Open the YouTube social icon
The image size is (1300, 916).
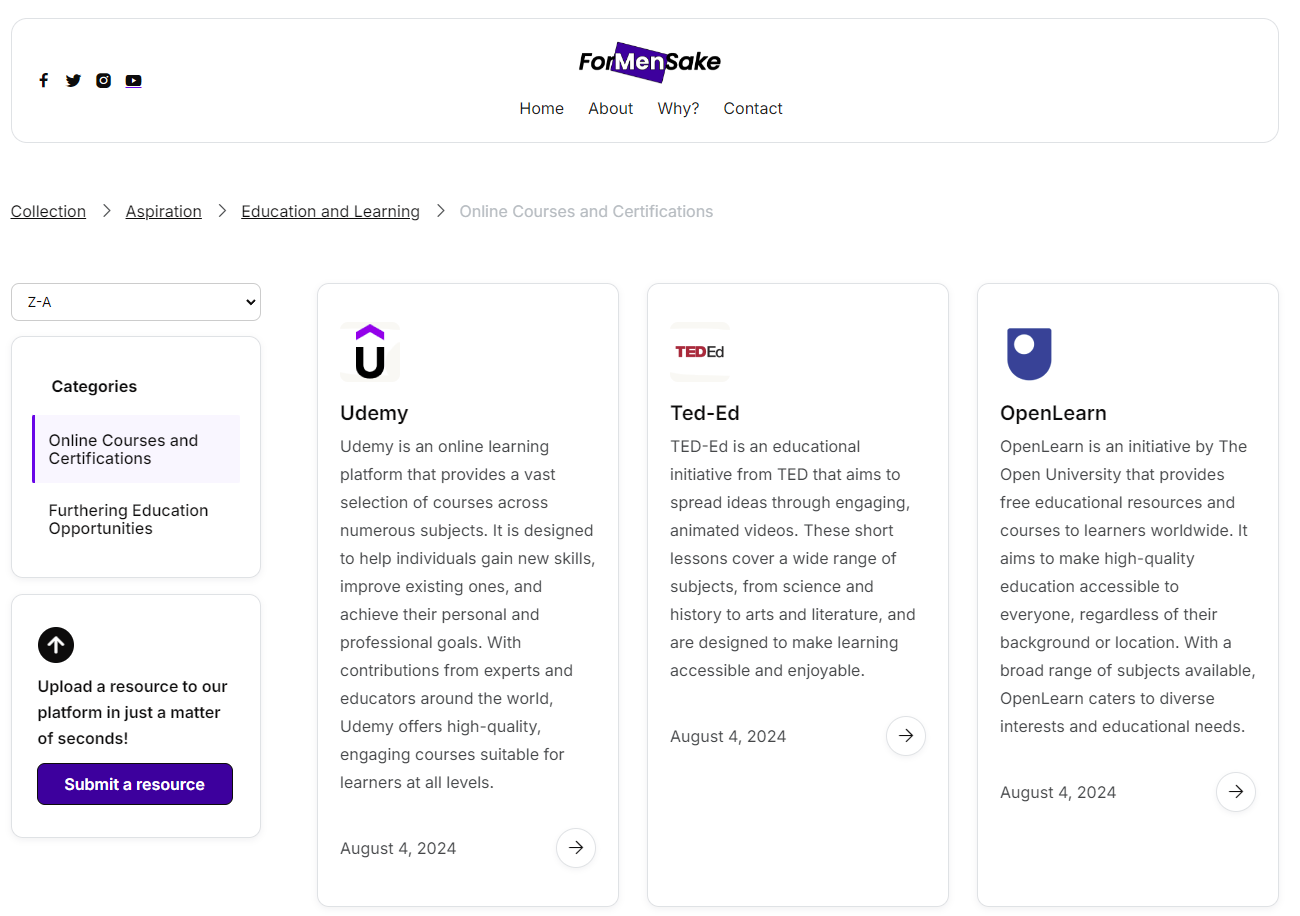[x=133, y=81]
